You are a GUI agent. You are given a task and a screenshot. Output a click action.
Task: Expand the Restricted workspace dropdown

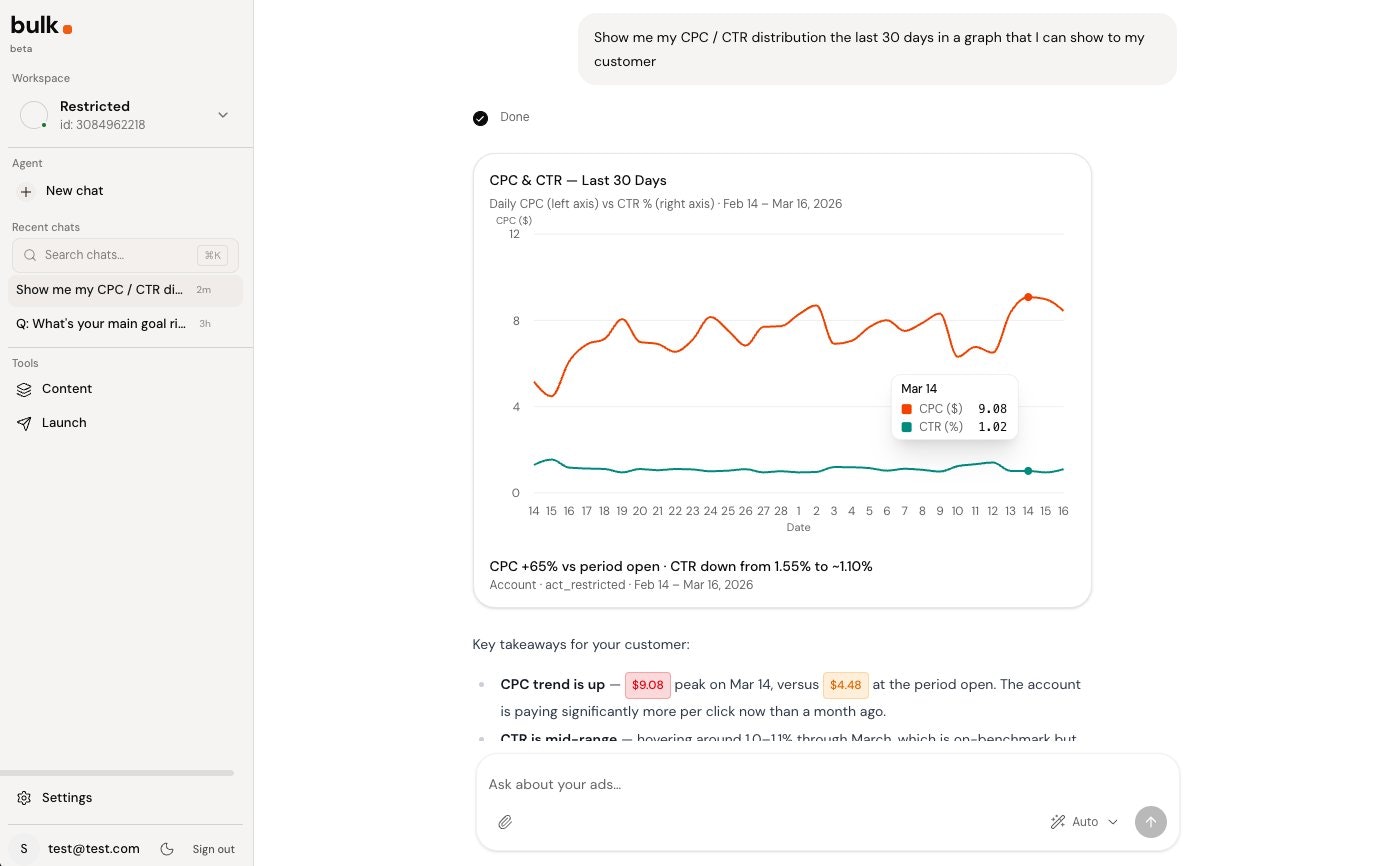[x=223, y=115]
